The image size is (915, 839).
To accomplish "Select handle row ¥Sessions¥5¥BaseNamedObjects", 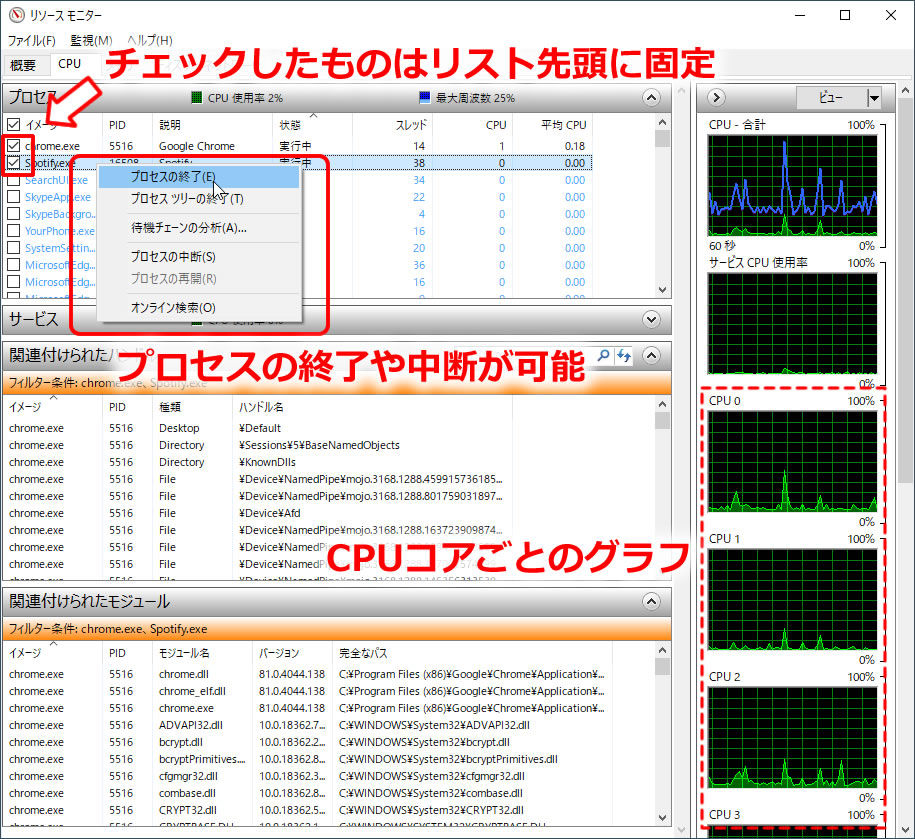I will pos(319,445).
